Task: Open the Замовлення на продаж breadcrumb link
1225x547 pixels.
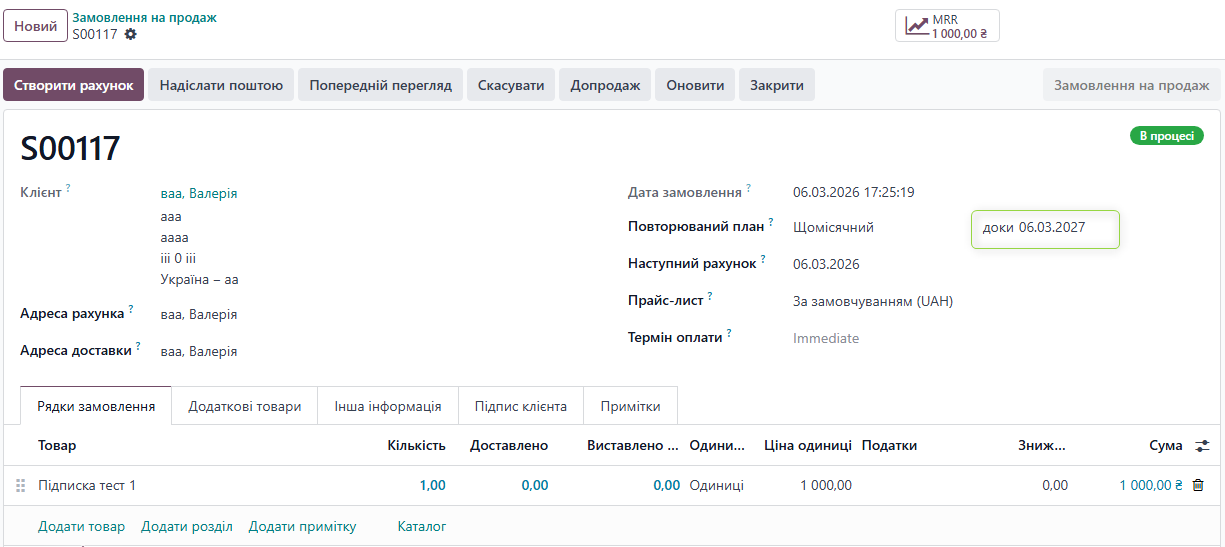Action: click(x=144, y=17)
